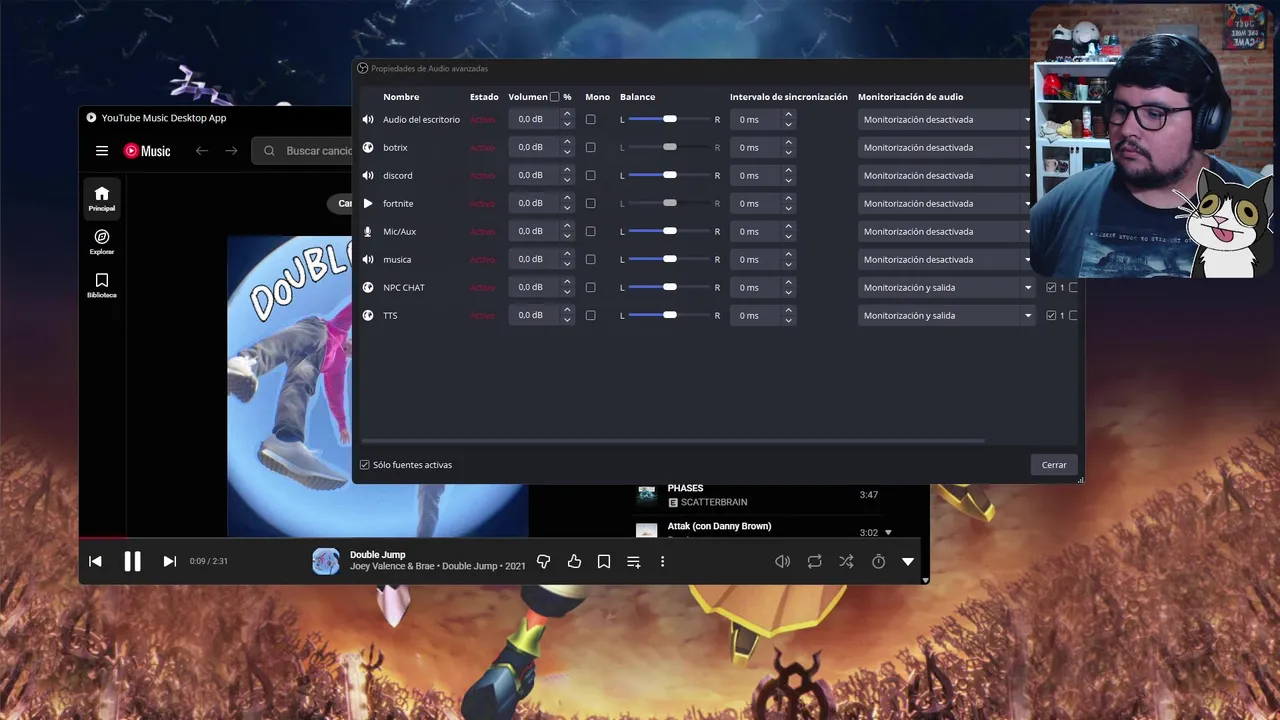The height and width of the screenshot is (720, 1280).
Task: Toggle repeat in YouTube Music player
Action: click(815, 562)
